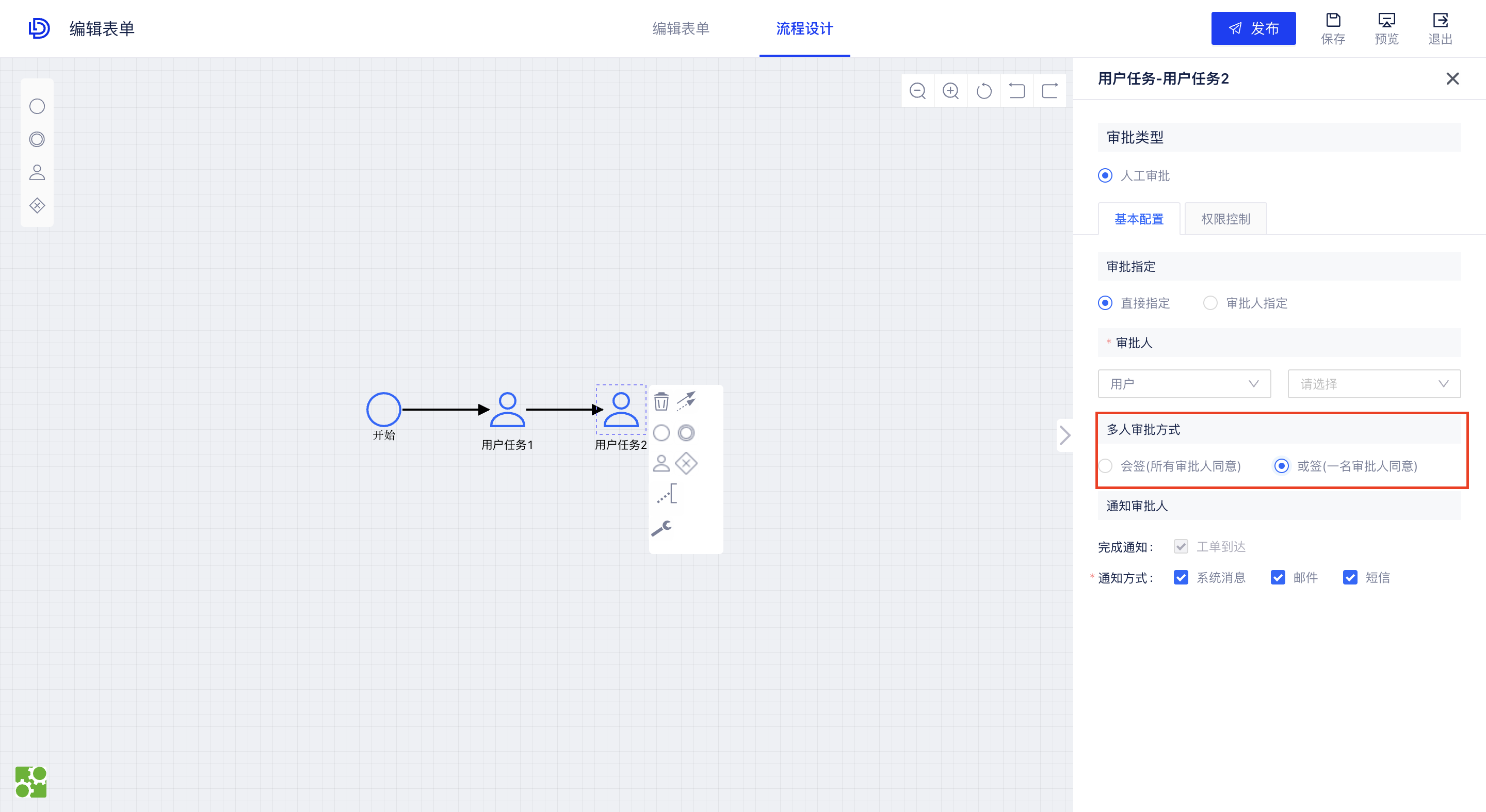This screenshot has height=812, width=1486.
Task: Check the 短信 notification checkbox
Action: coord(1350,577)
